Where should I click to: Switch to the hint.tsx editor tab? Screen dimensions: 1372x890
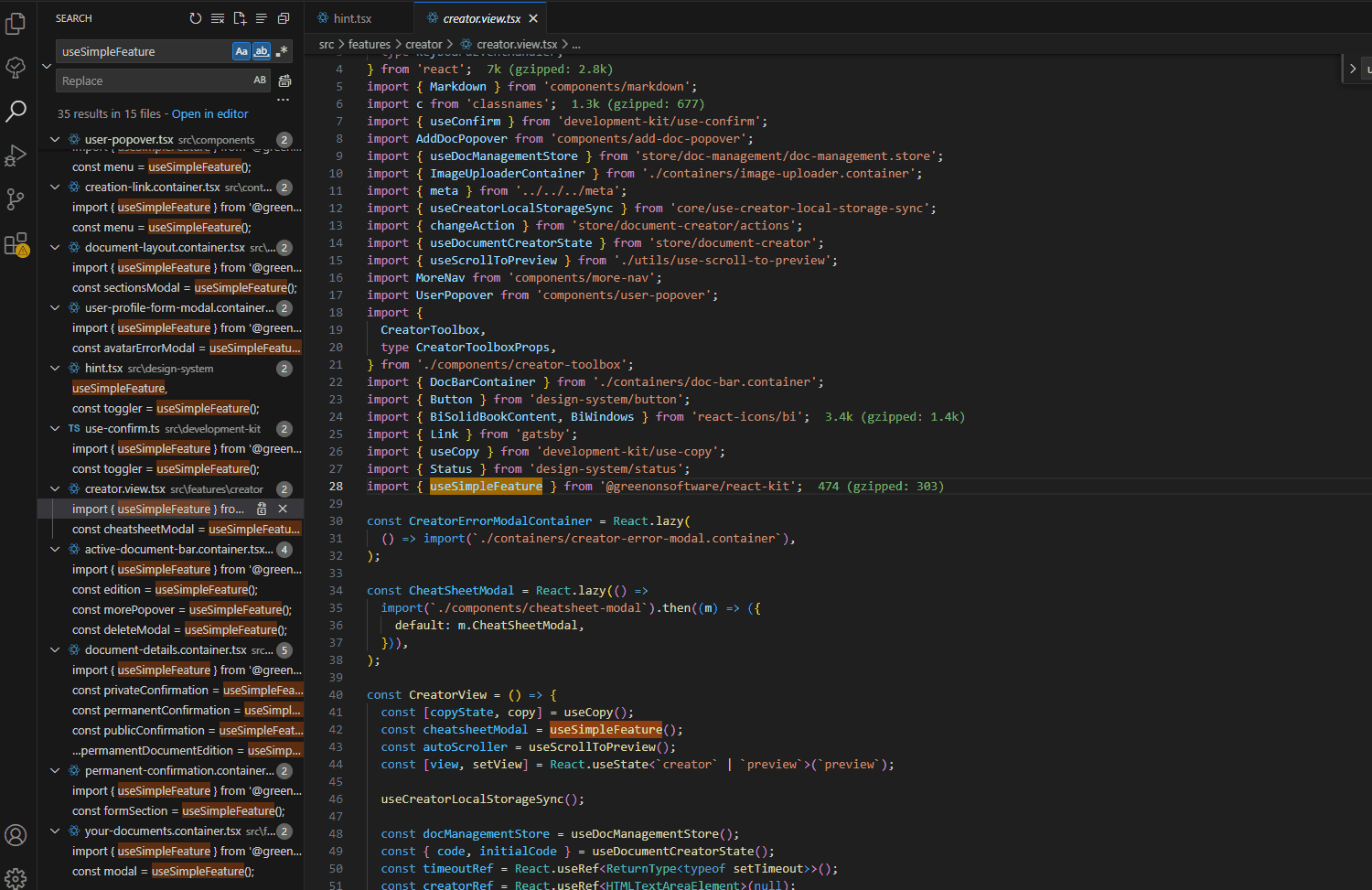click(359, 18)
